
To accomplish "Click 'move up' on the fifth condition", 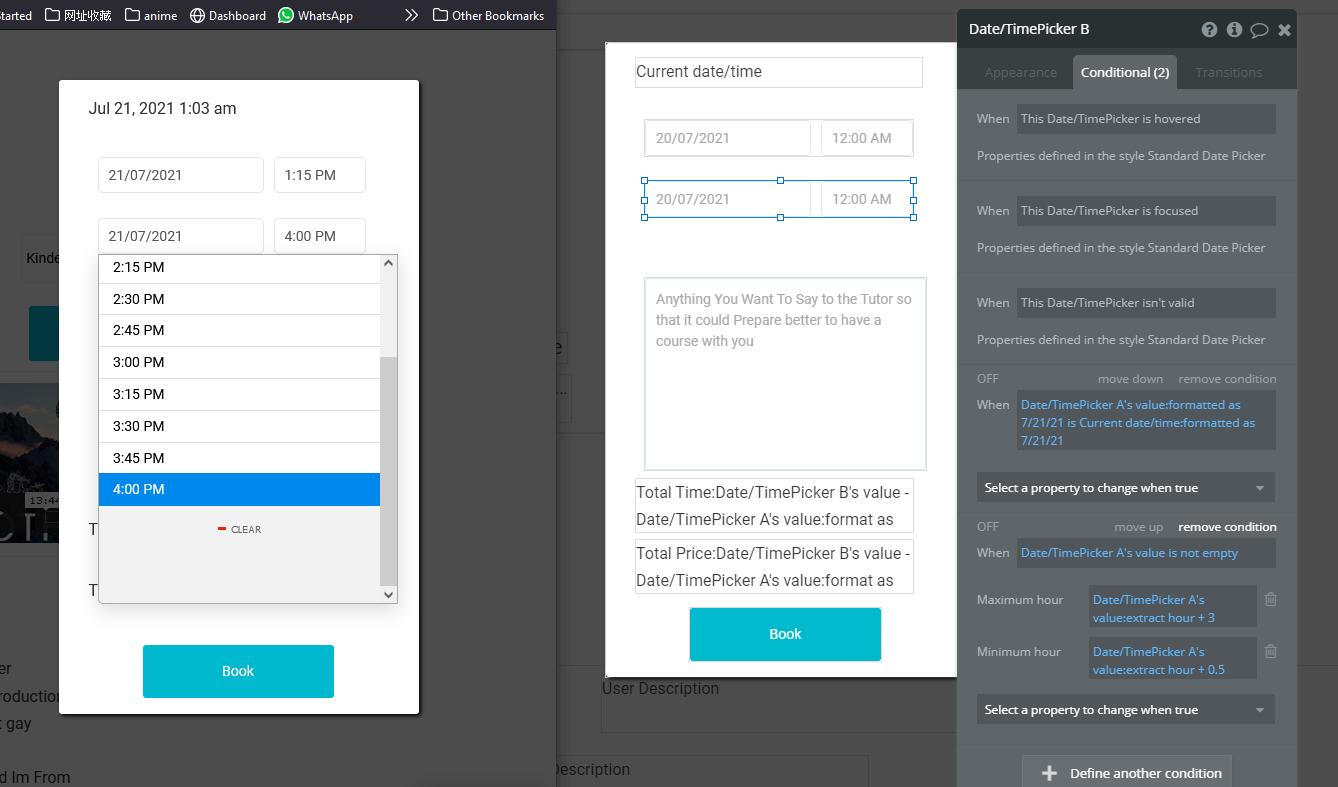I will pyautogui.click(x=1139, y=527).
